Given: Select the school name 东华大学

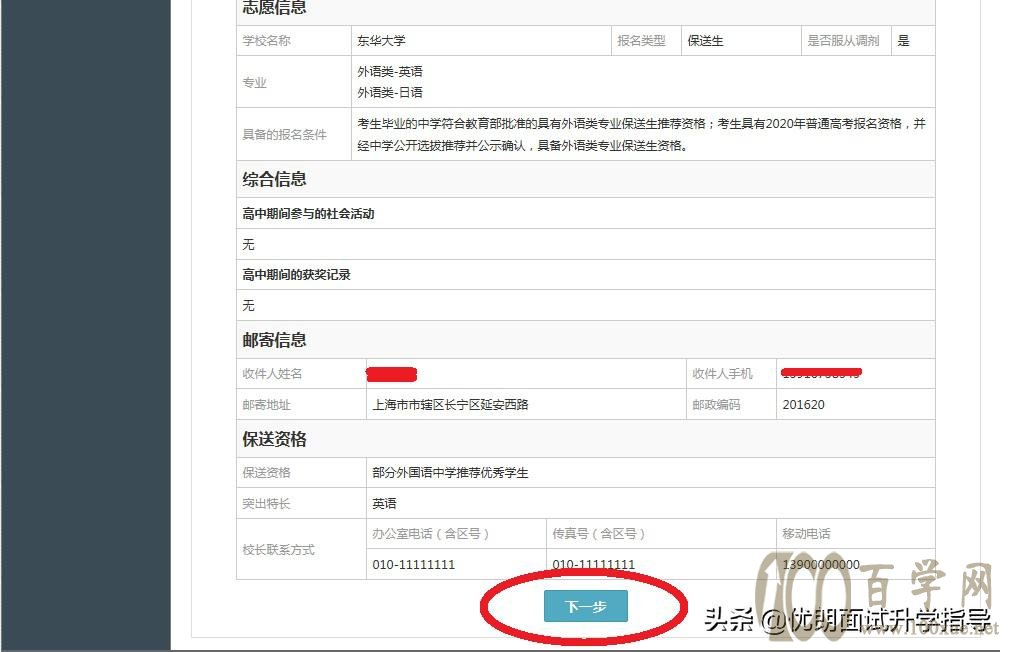Looking at the screenshot, I should [381, 41].
